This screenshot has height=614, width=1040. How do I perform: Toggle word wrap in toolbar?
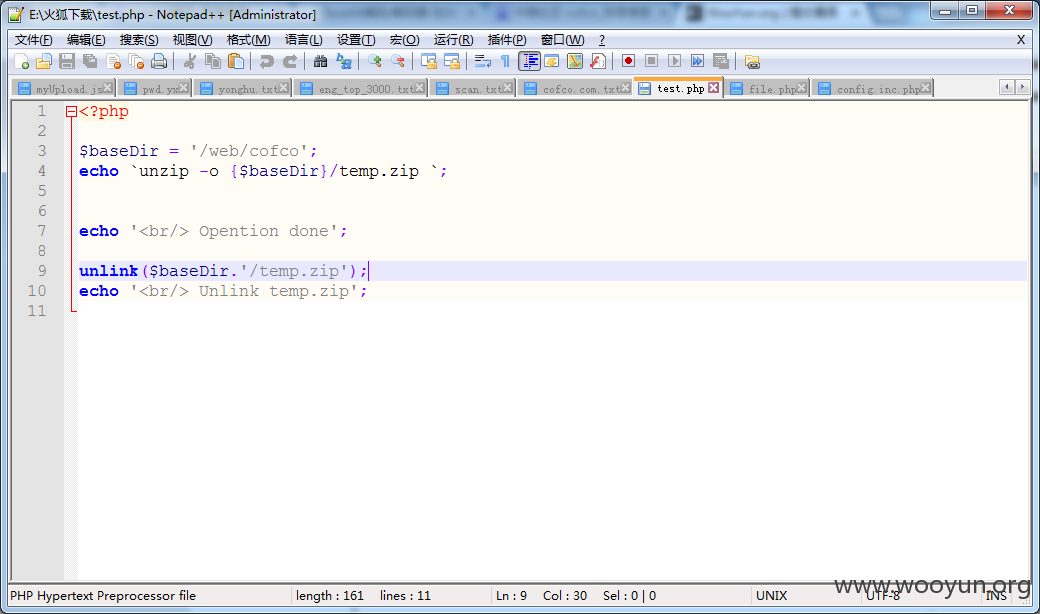tap(482, 62)
